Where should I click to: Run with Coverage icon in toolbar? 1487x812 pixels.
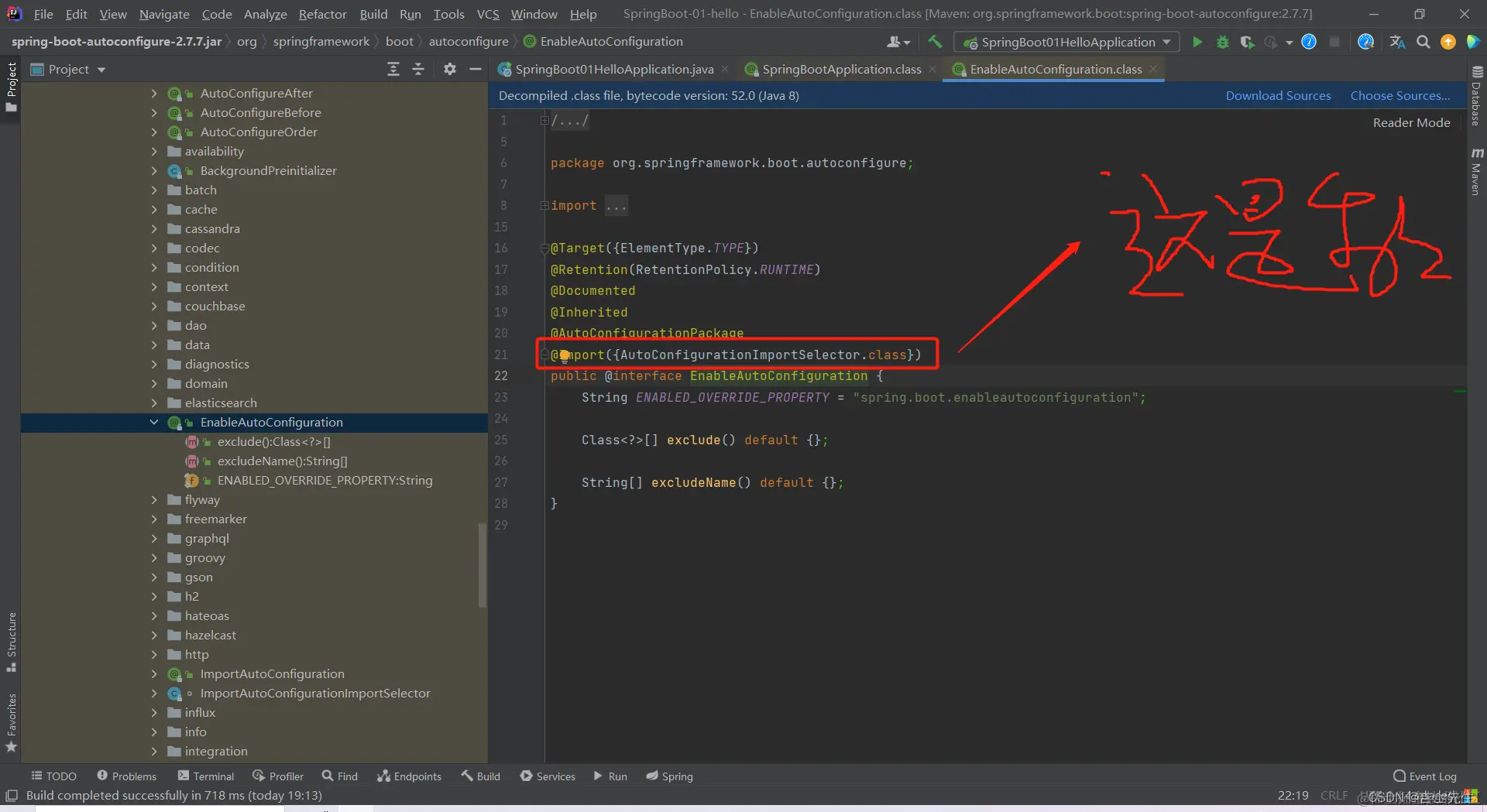click(1247, 42)
